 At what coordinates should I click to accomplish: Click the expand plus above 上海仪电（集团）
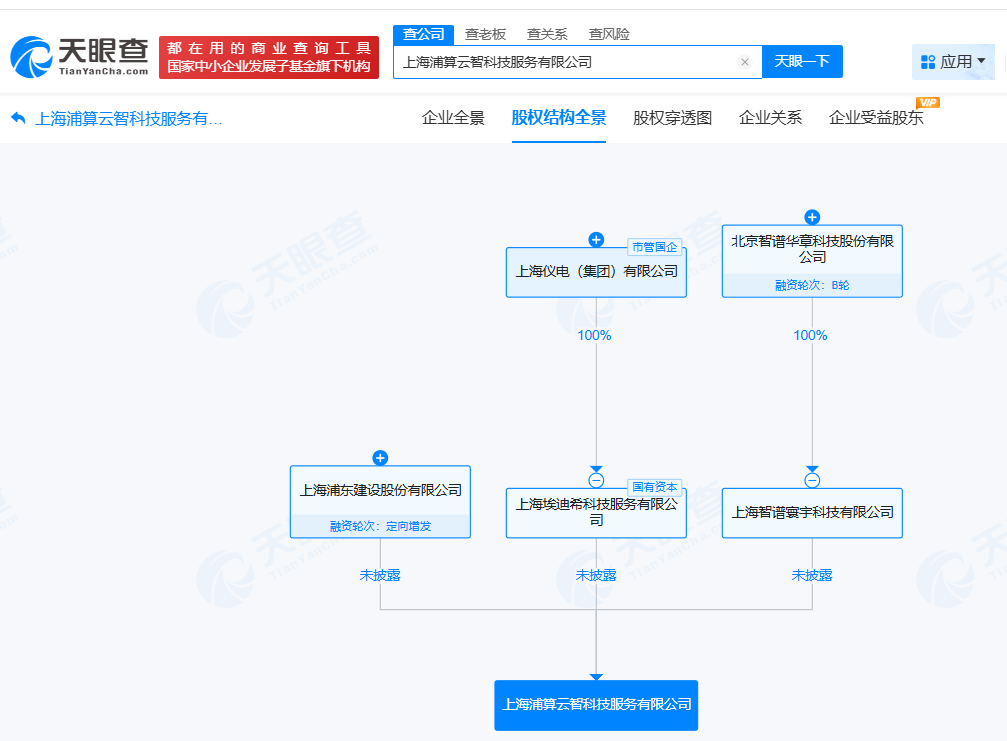(596, 239)
